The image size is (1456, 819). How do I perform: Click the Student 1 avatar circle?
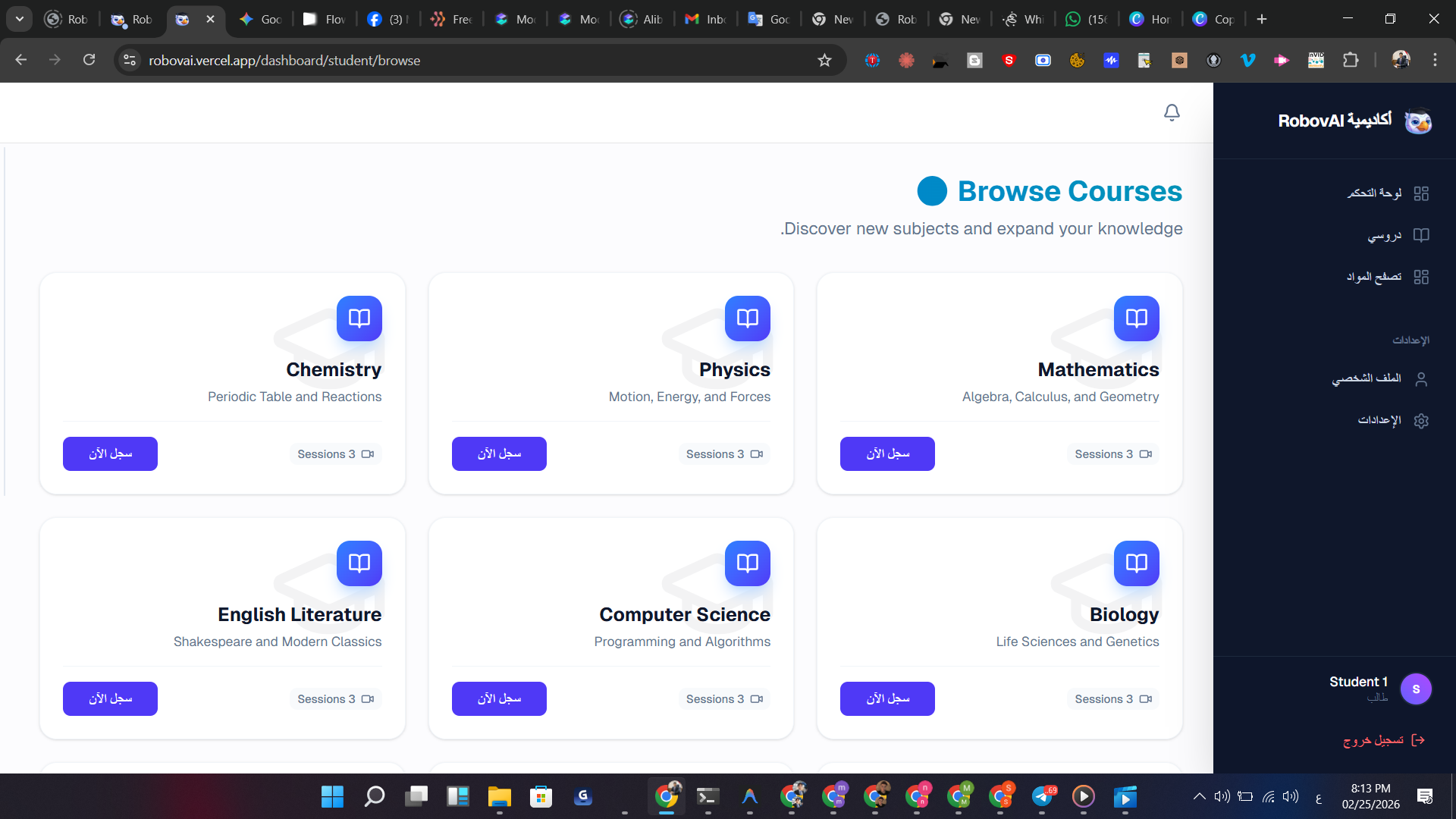coord(1415,689)
